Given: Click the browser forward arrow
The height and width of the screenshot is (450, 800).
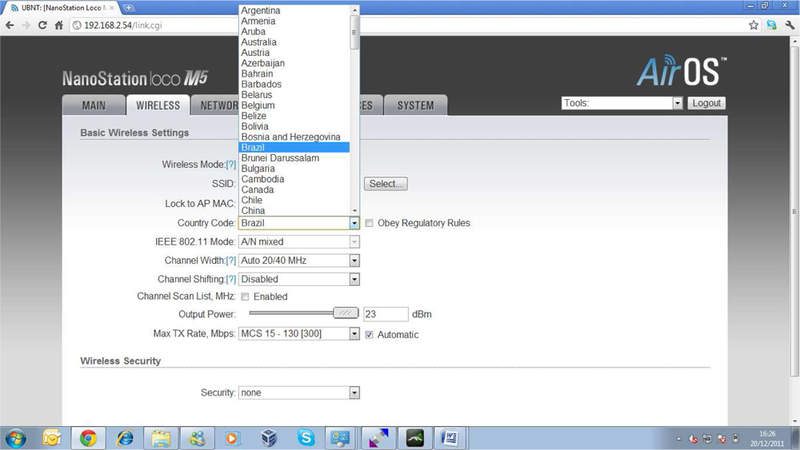Looking at the screenshot, I should 26,25.
